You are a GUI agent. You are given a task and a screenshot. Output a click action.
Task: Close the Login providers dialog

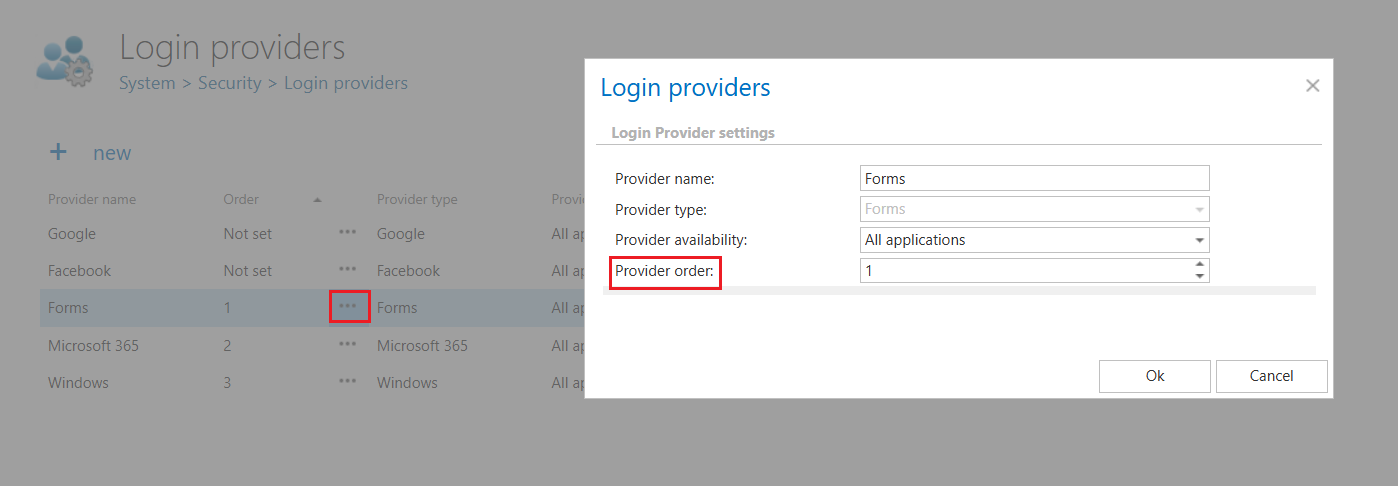click(x=1313, y=86)
